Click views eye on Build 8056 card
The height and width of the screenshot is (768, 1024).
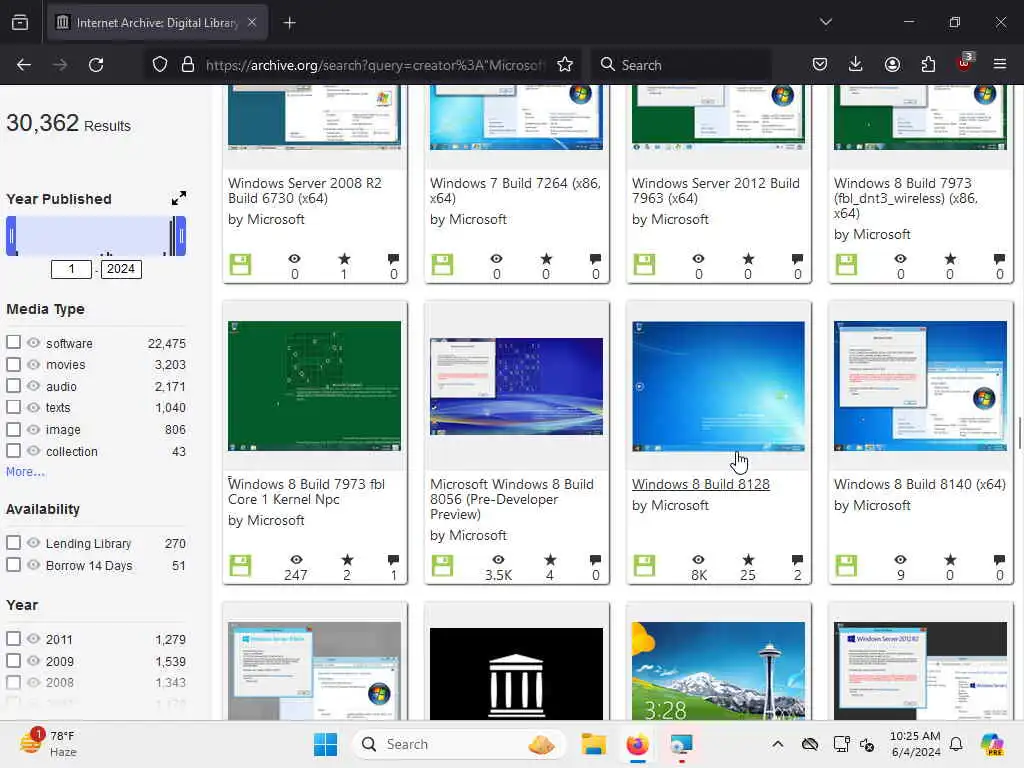pos(498,560)
